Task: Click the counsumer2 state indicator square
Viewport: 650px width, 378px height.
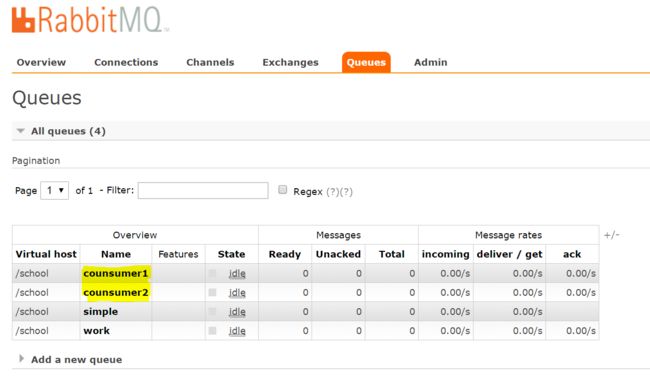Action: pos(212,293)
